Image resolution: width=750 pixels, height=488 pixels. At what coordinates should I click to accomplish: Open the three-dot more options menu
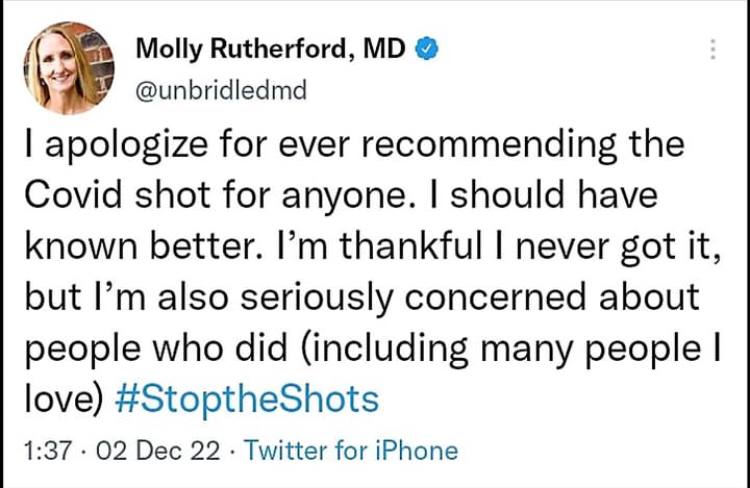click(x=712, y=49)
